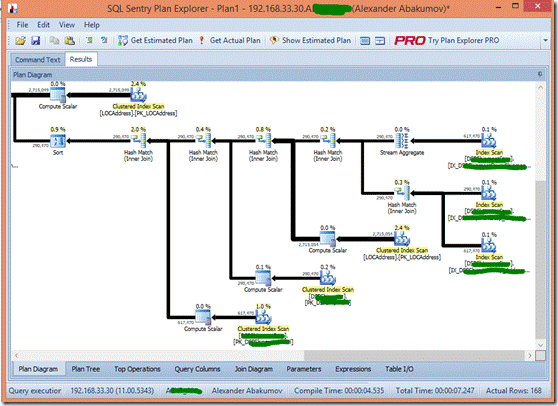Click the scroll left arrow of plan diagram

click(16, 355)
